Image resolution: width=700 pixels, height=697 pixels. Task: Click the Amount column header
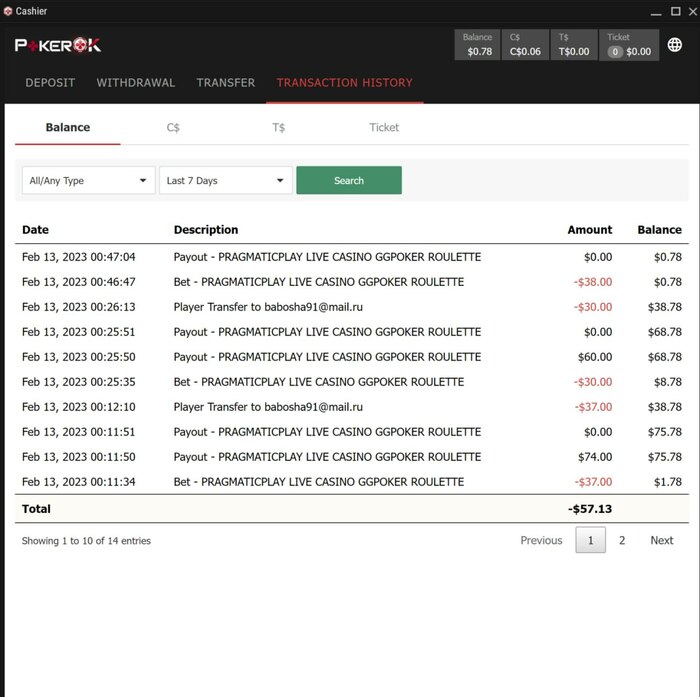[590, 230]
